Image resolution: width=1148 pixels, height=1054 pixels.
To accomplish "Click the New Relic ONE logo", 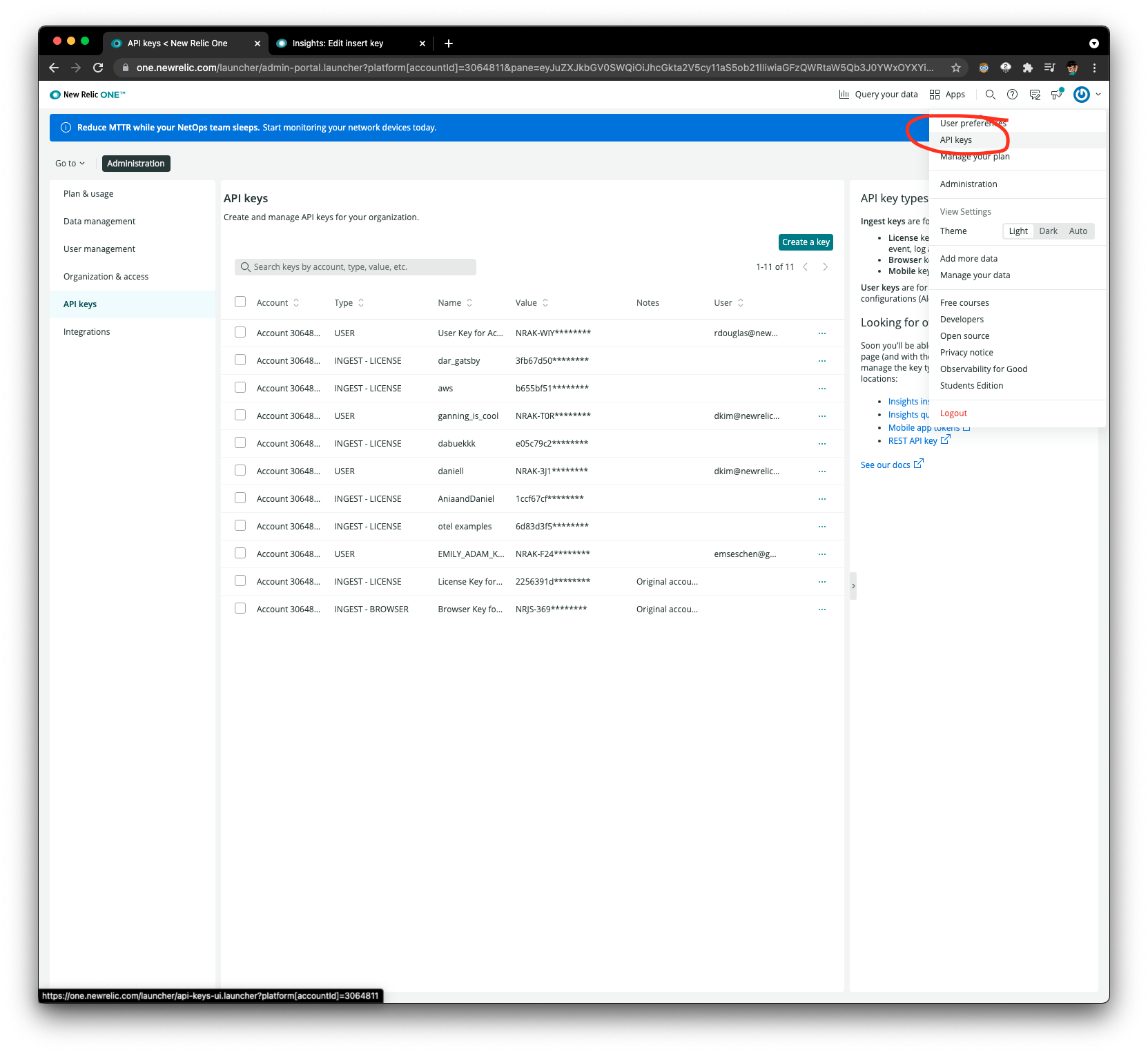I will coord(87,94).
